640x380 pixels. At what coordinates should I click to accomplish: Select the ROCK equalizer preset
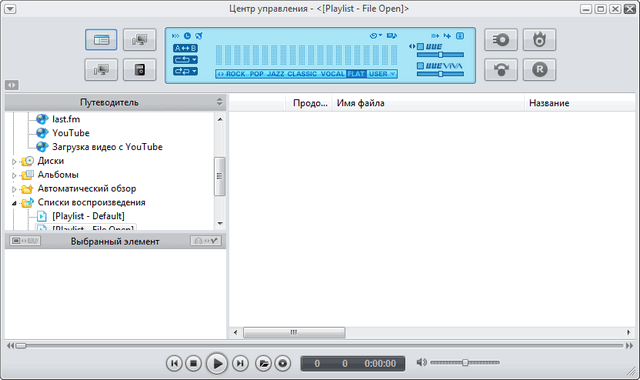pos(236,74)
